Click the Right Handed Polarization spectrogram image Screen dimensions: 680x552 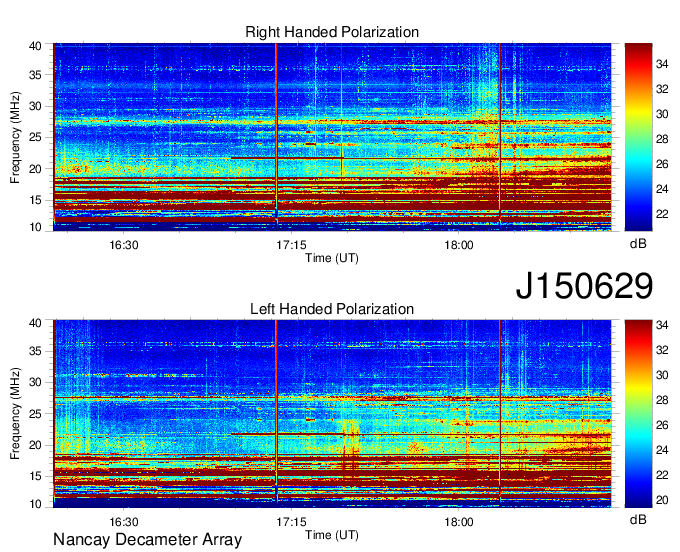click(x=332, y=137)
